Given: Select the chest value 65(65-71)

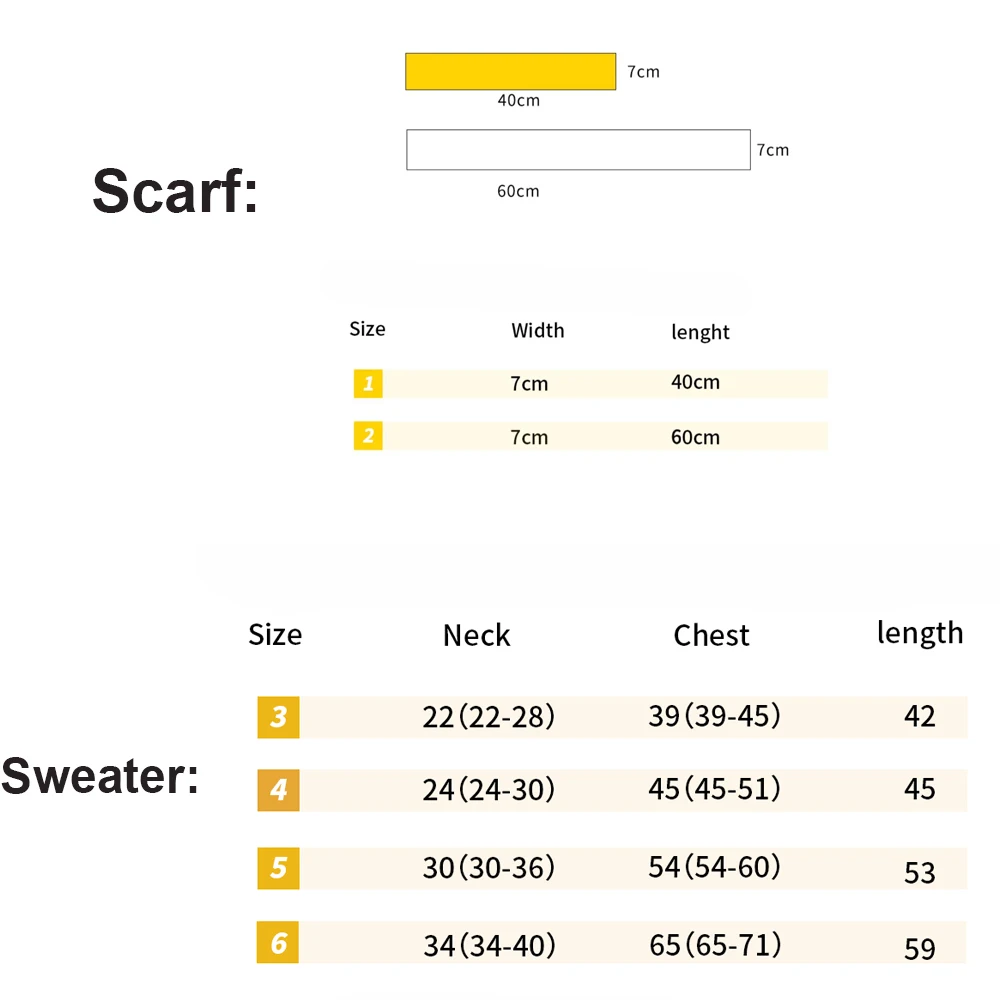Looking at the screenshot, I should [x=714, y=945].
